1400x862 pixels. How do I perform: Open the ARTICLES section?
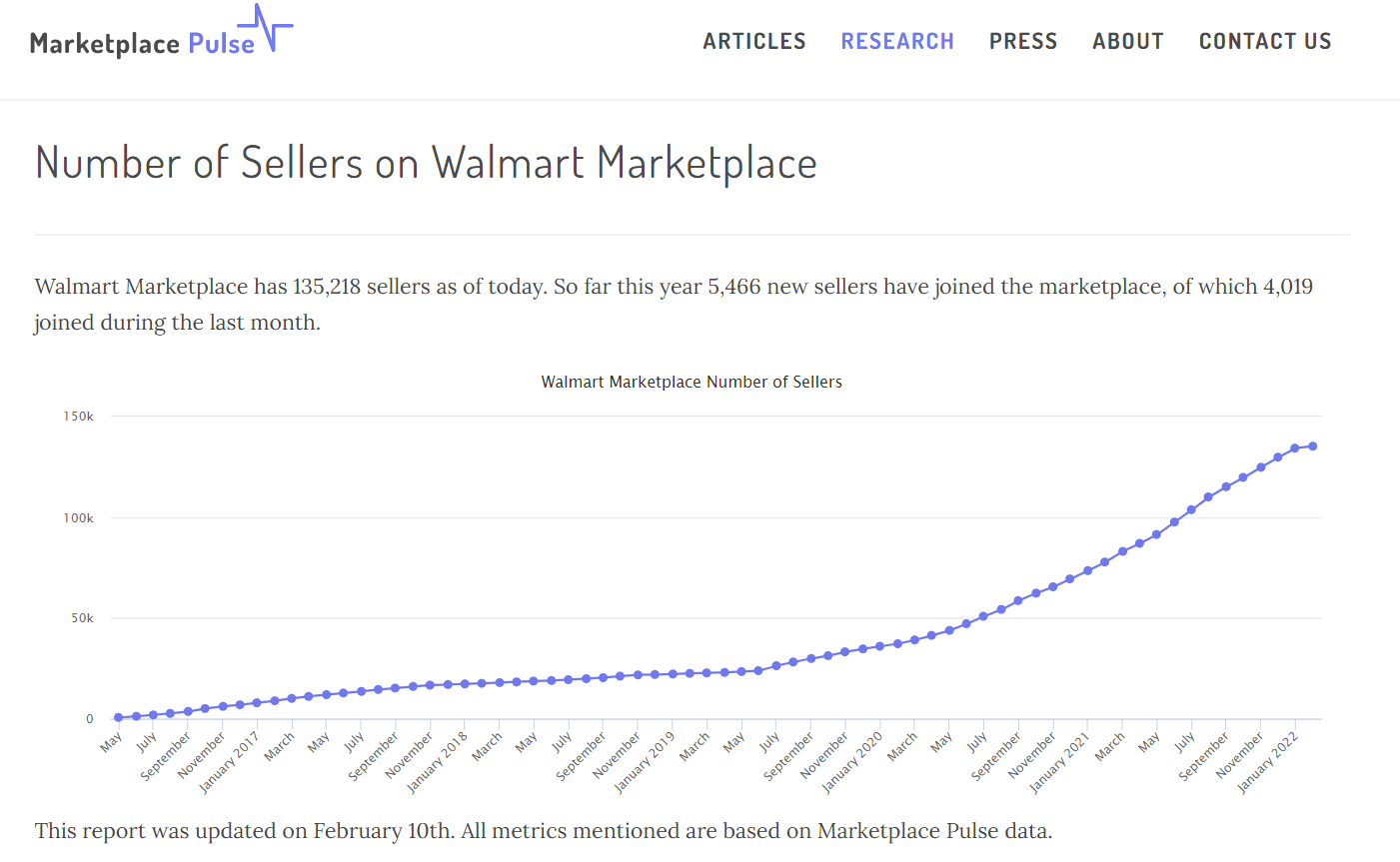point(754,41)
